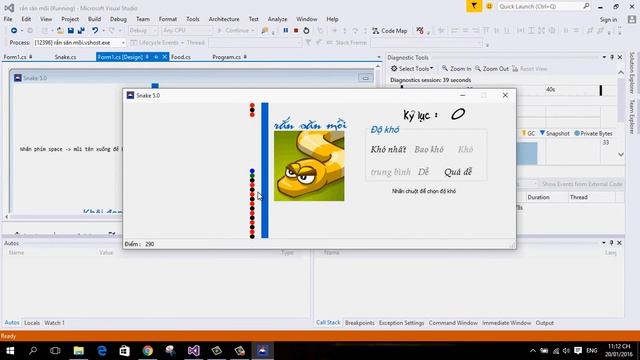Select difficulty Khó nhất in Snake game
The height and width of the screenshot is (360, 640).
(388, 149)
